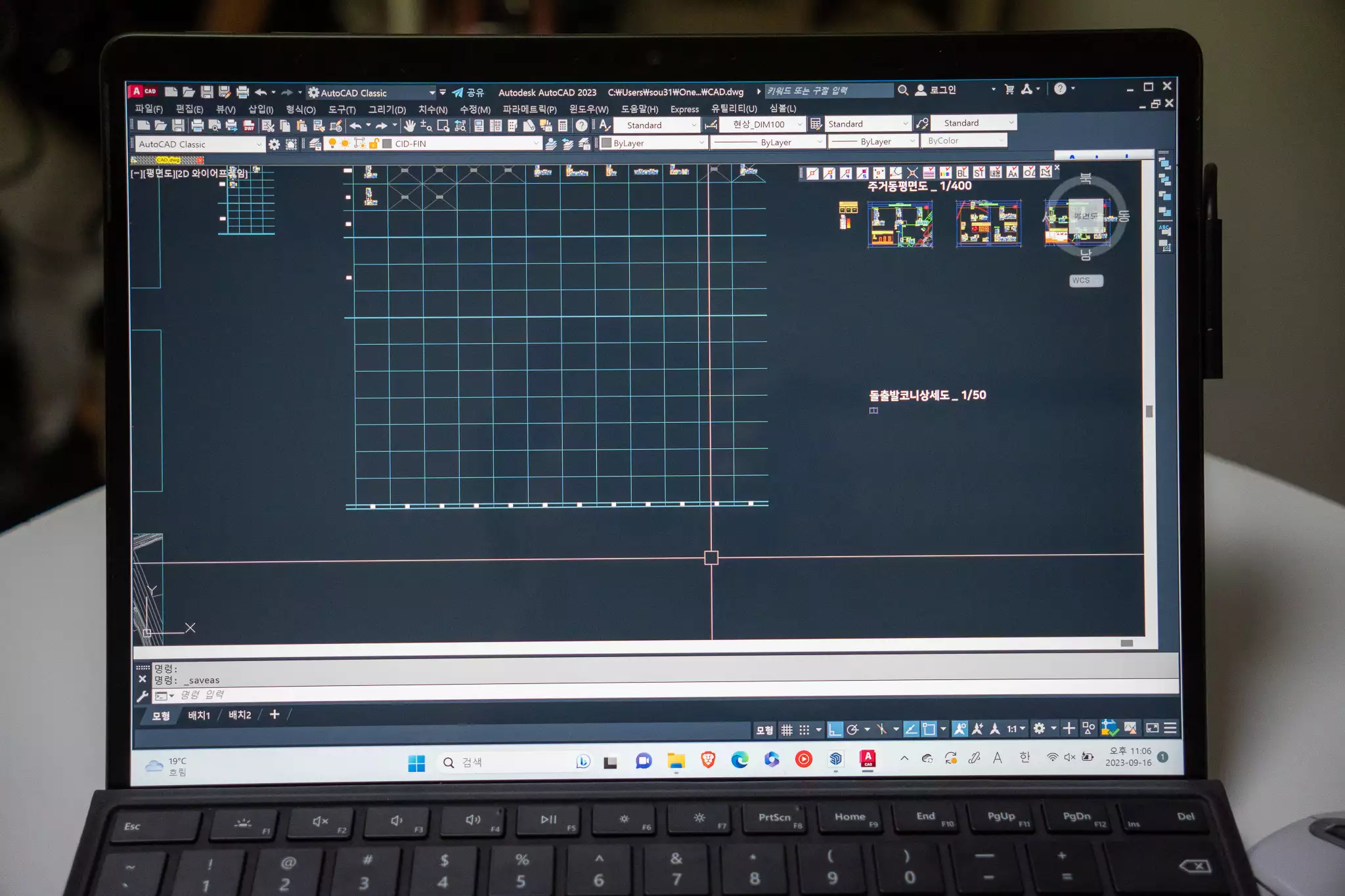Toggle Polar Tracking in status bar

pyautogui.click(x=852, y=729)
